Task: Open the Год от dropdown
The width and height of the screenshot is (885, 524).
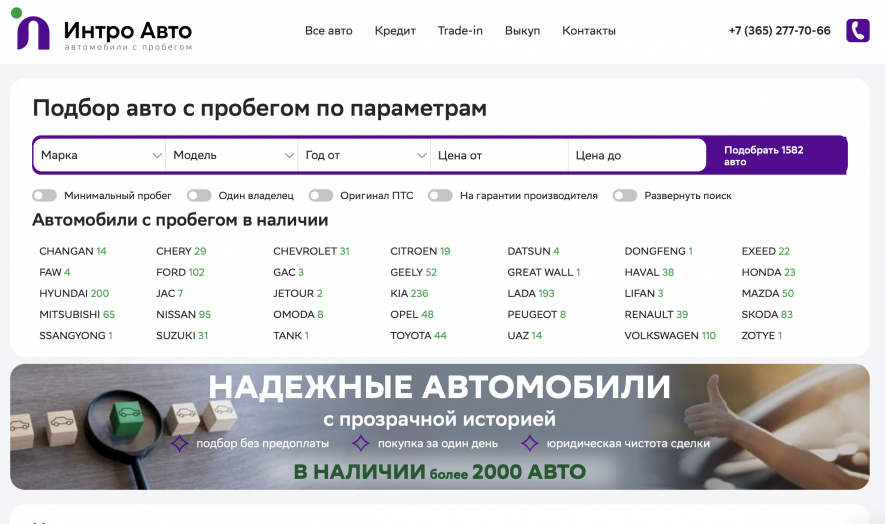Action: pos(364,155)
